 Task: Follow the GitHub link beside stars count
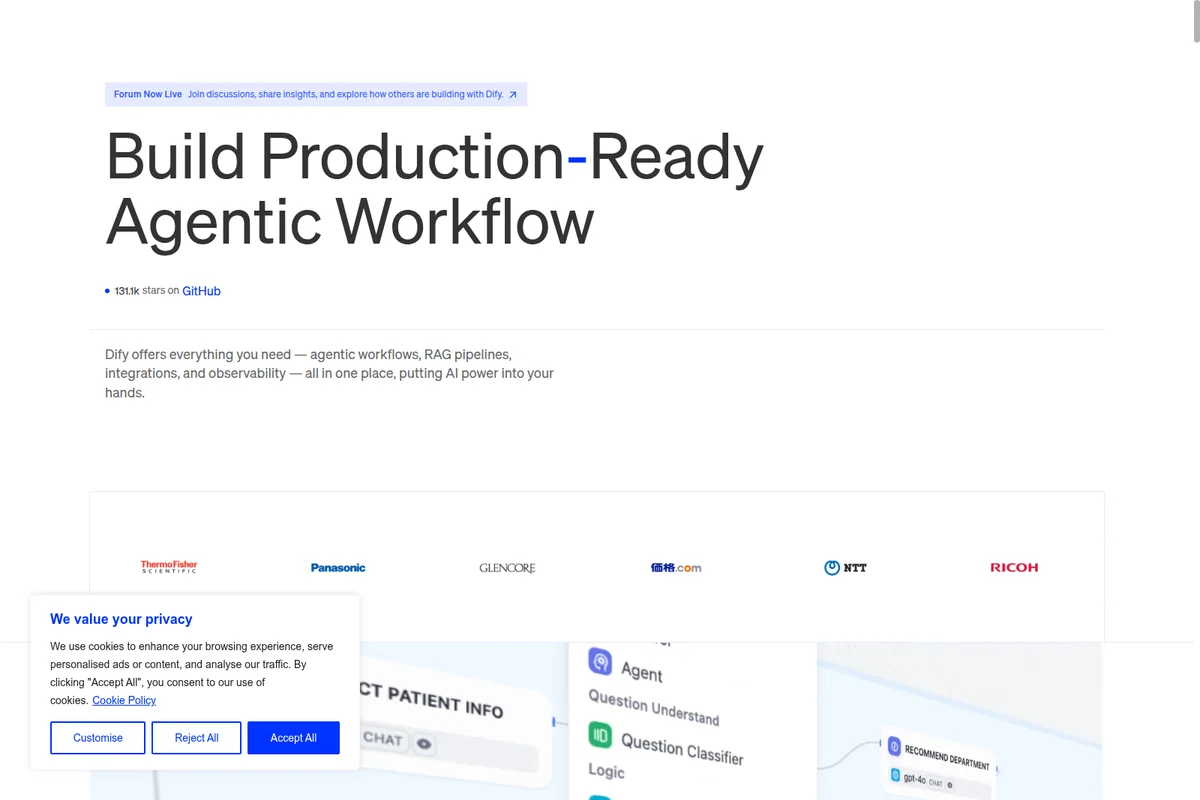[201, 291]
